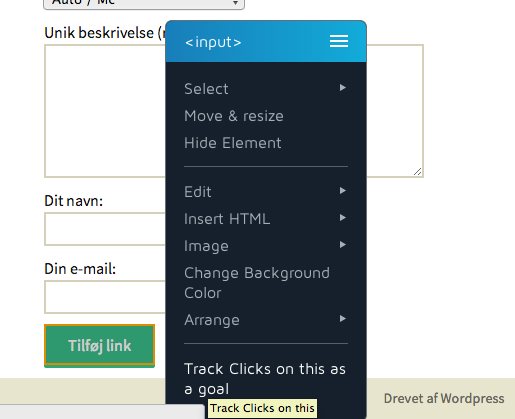Choose Hide Element in context menu
Image resolution: width=515 pixels, height=419 pixels.
click(233, 143)
